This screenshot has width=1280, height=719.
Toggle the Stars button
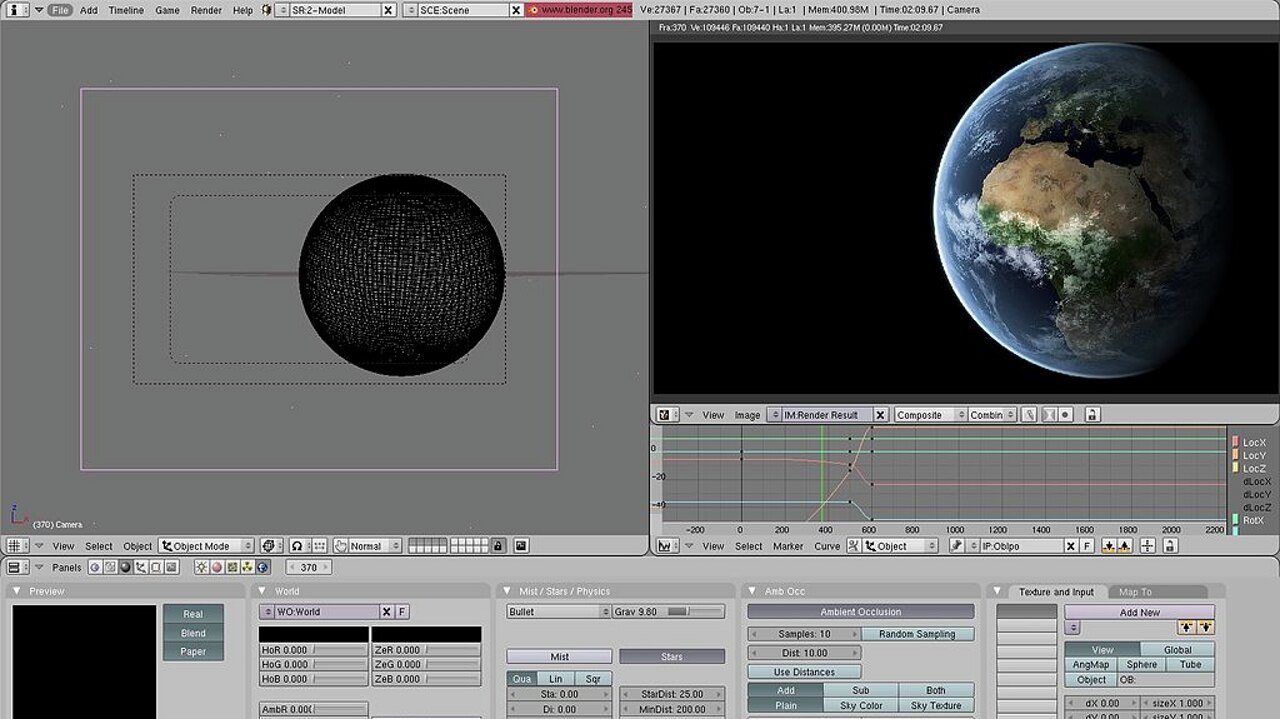click(x=671, y=657)
